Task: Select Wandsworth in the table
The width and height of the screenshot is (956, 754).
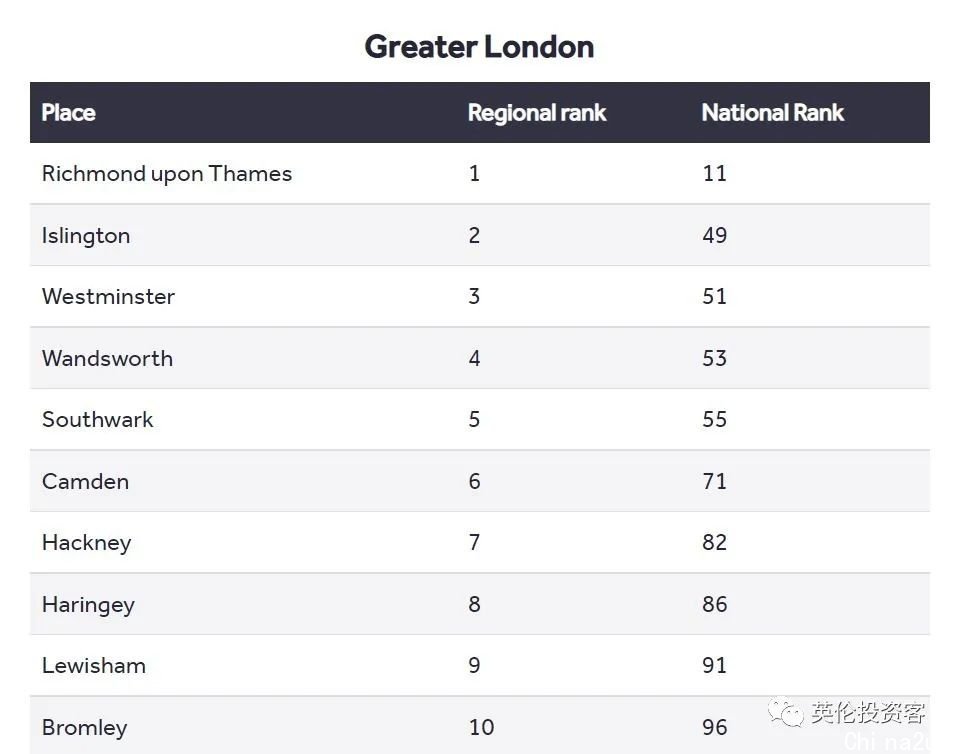Action: coord(107,358)
